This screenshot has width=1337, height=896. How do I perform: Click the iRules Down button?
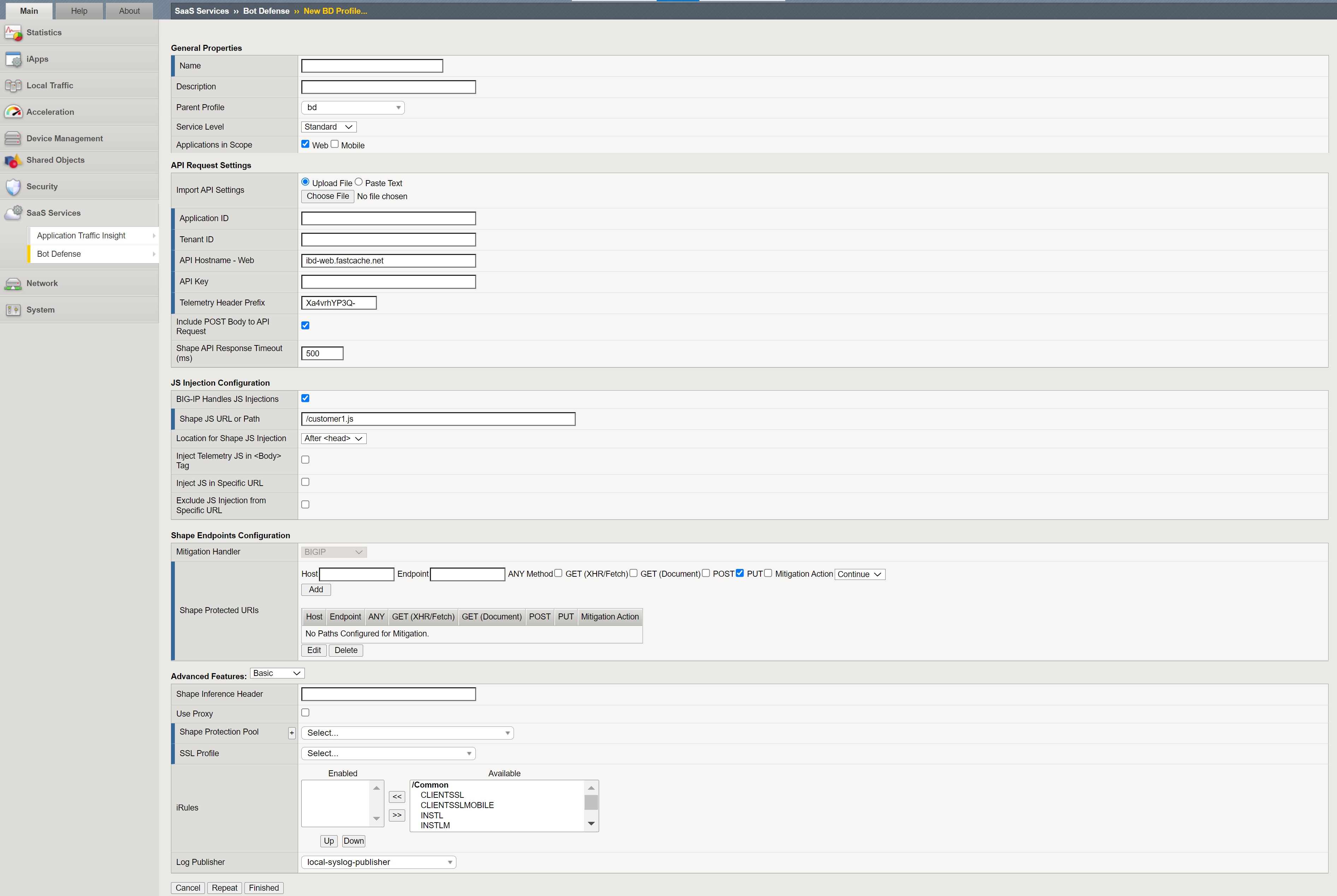coord(354,841)
